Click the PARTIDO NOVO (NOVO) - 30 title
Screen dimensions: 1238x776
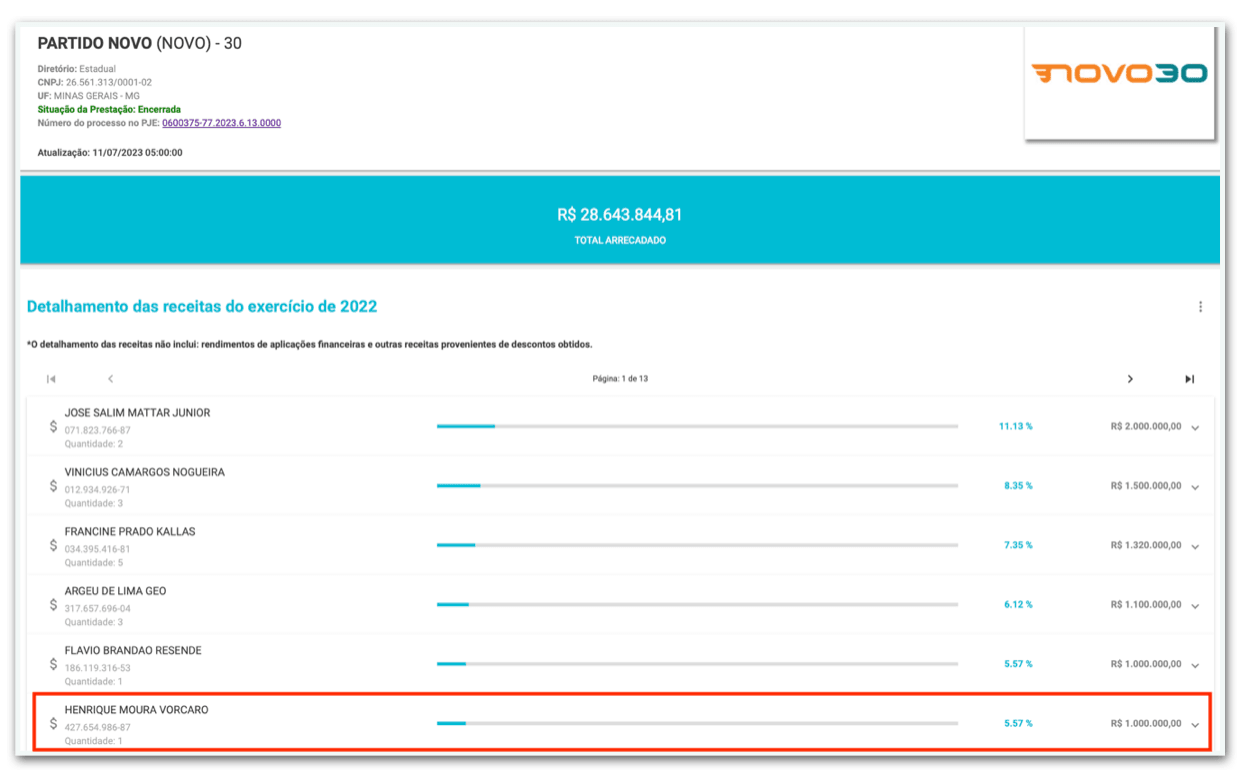(139, 44)
